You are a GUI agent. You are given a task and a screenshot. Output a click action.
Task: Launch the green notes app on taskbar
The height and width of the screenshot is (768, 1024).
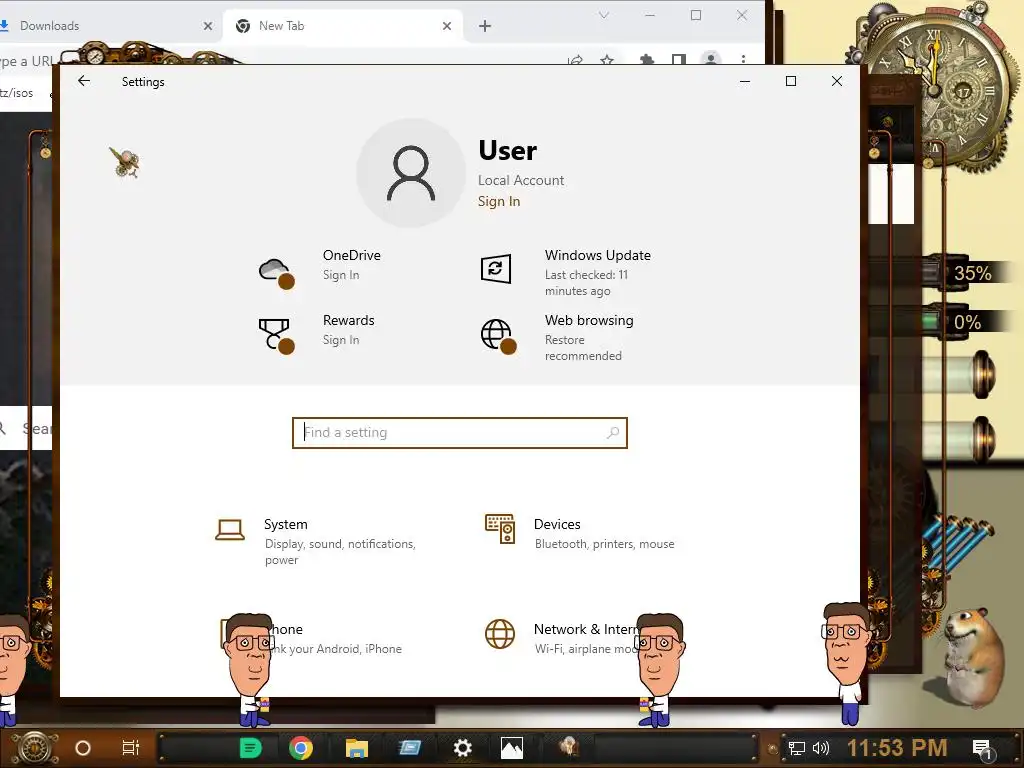coord(250,748)
